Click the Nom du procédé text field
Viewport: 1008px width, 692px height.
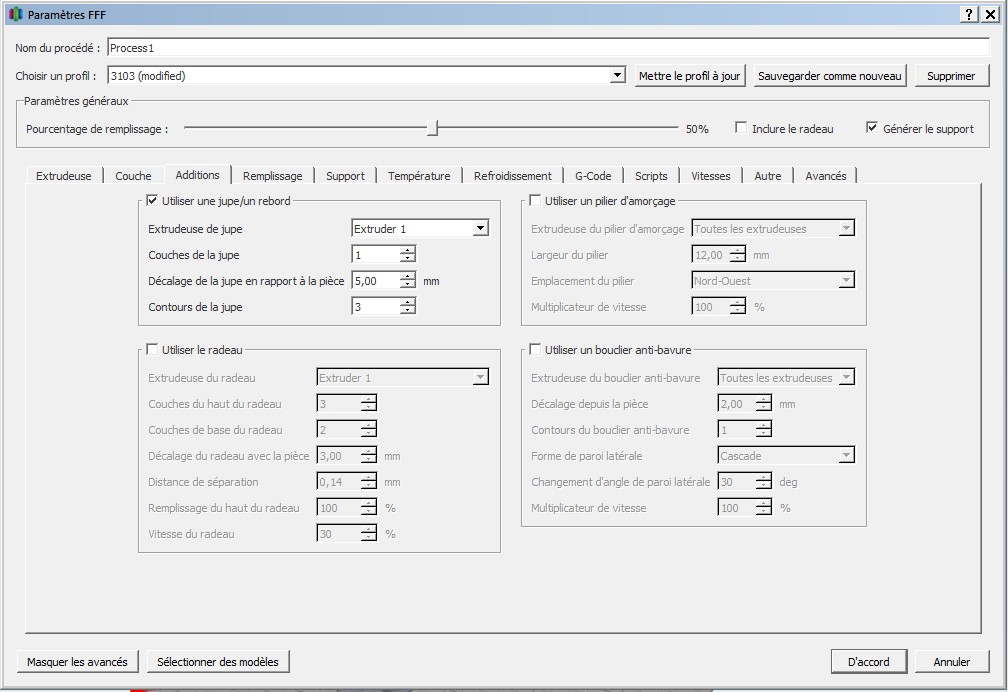[547, 48]
